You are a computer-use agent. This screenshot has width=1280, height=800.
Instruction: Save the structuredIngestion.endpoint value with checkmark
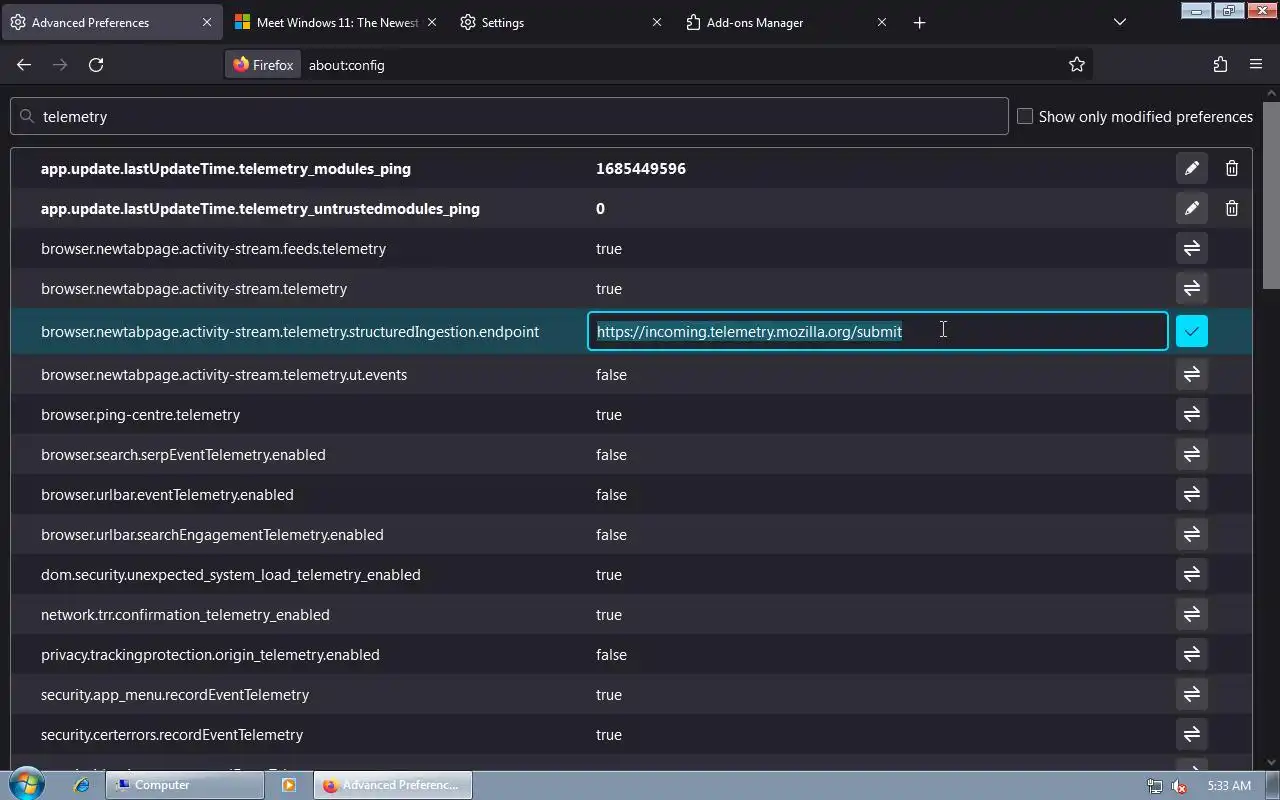1191,331
